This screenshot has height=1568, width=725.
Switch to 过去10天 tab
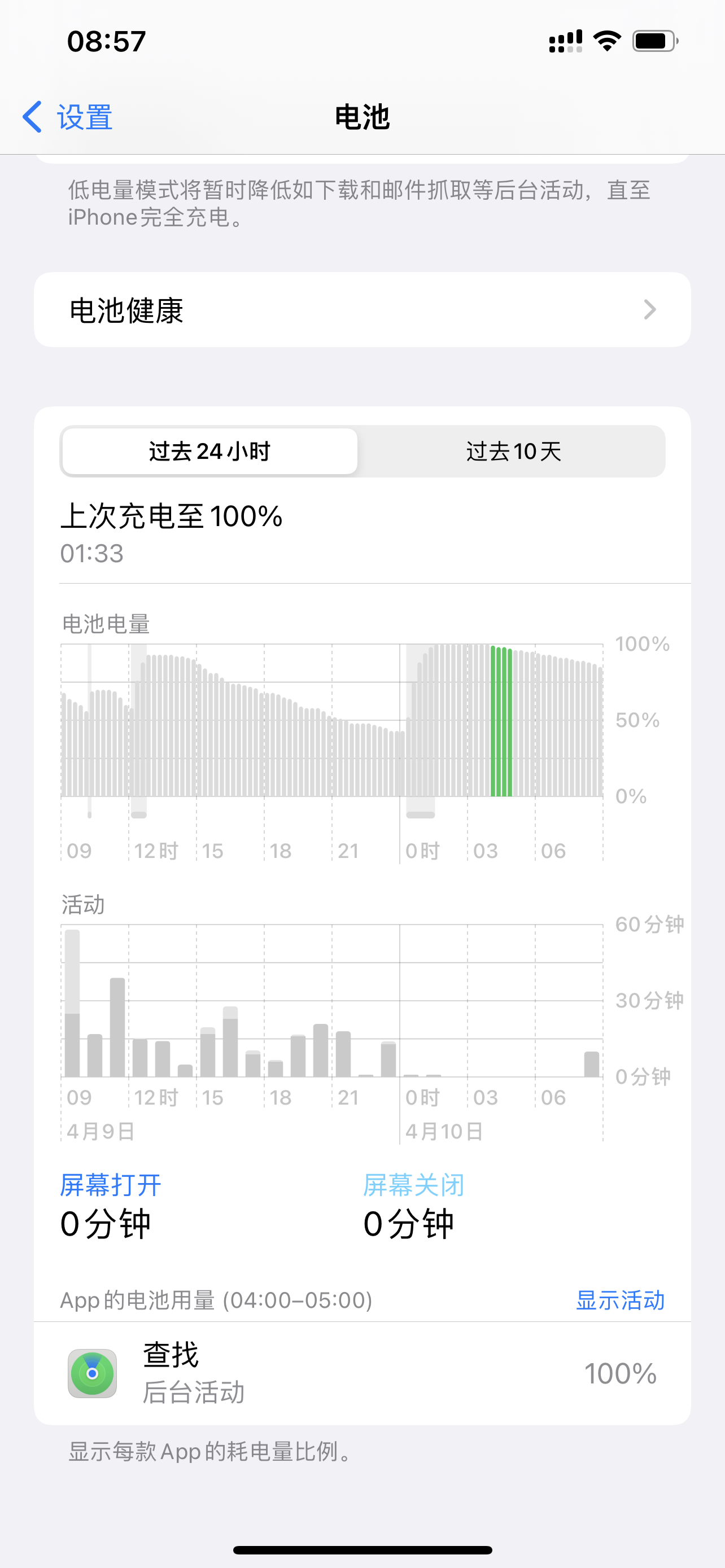tap(513, 451)
